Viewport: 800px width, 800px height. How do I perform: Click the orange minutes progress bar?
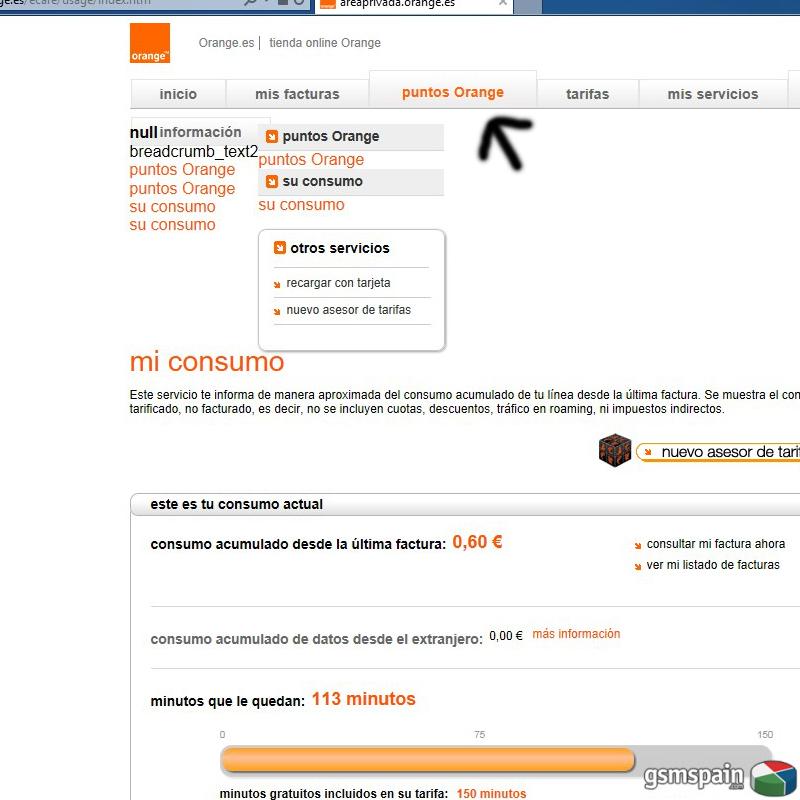[428, 760]
